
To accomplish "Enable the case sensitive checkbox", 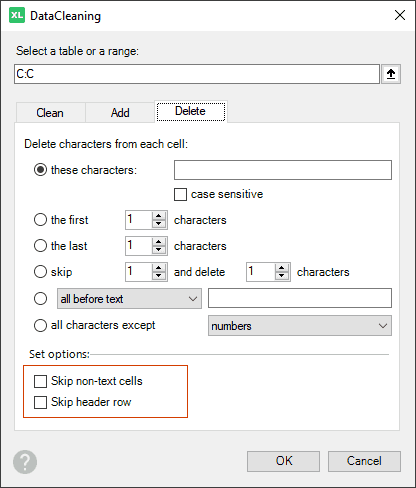I will tap(180, 194).
